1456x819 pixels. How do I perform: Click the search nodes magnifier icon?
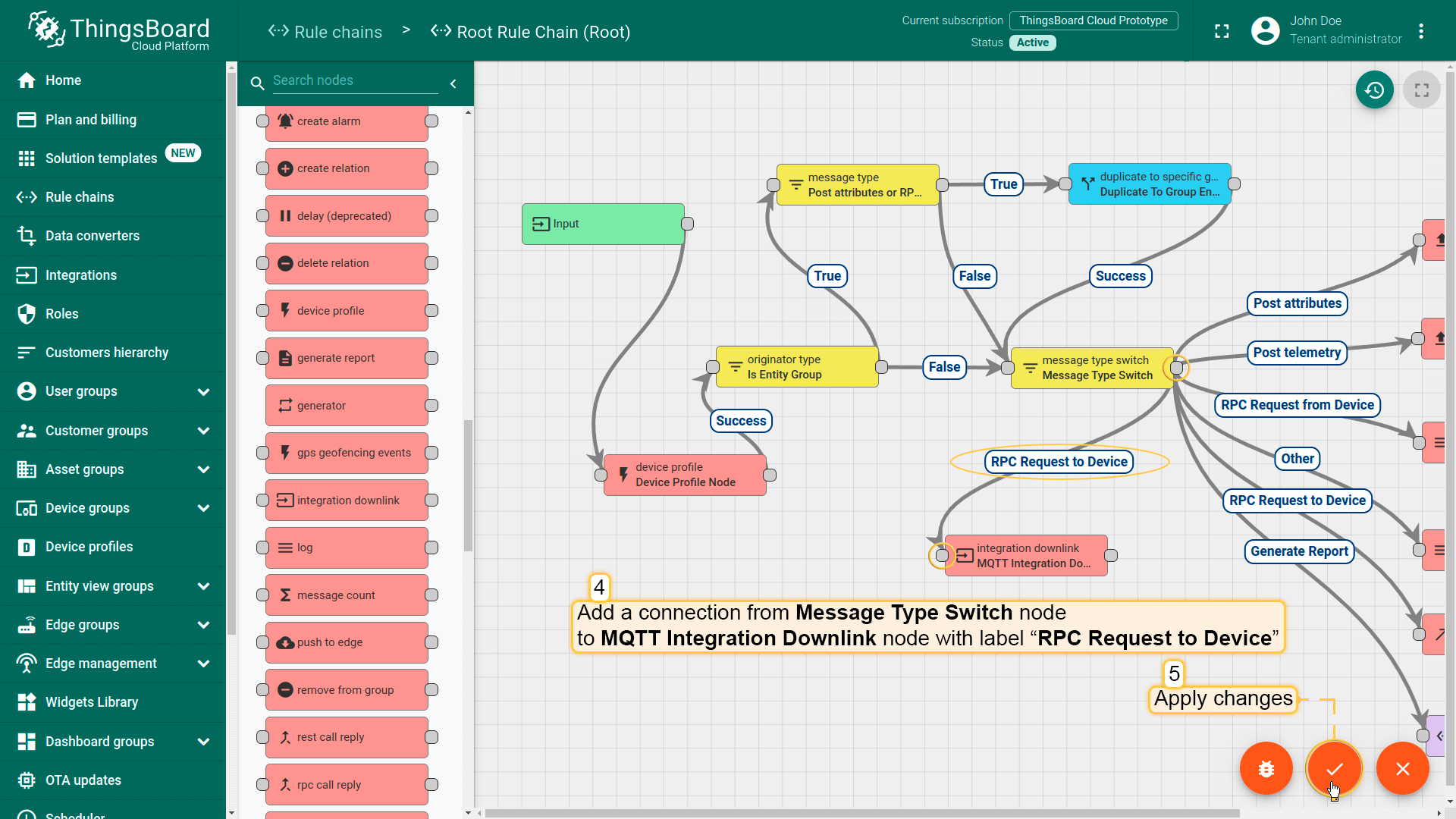coord(257,83)
